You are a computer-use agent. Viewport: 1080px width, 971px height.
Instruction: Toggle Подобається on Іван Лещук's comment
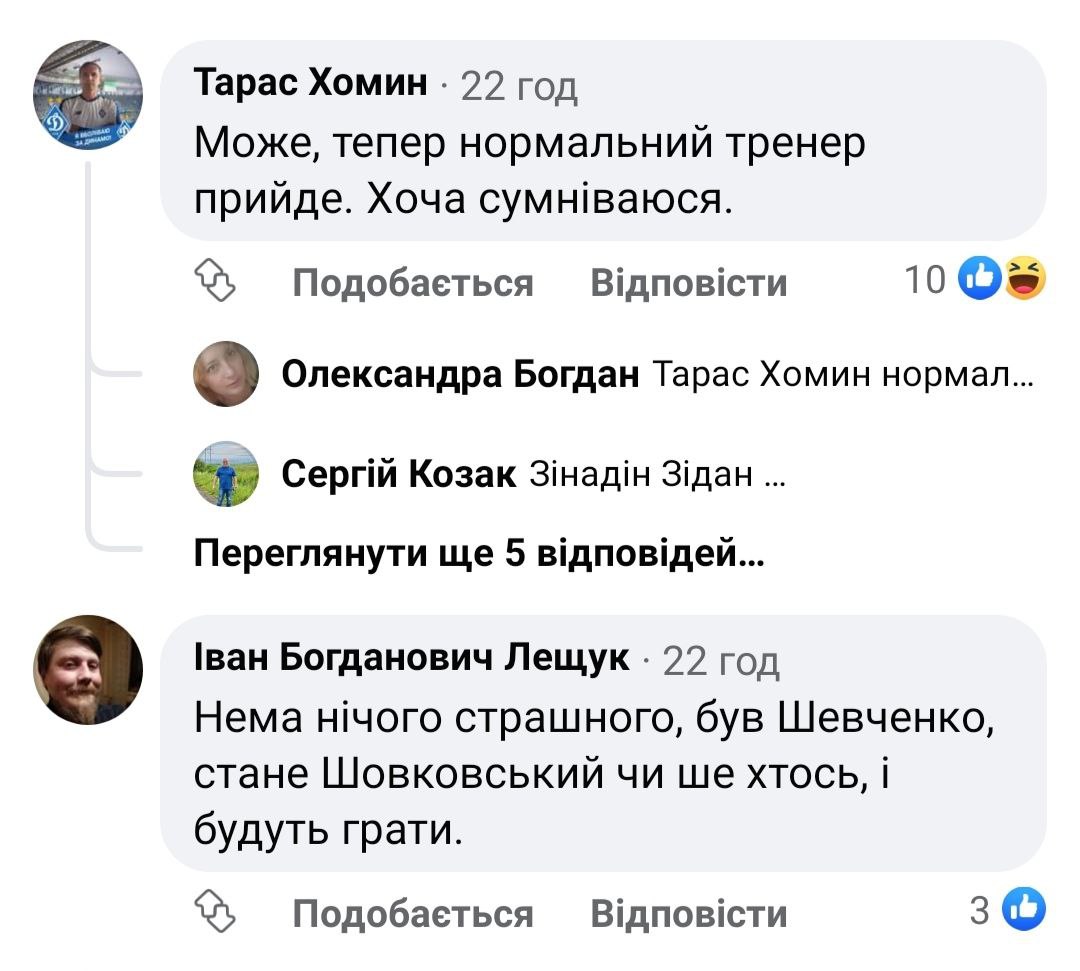[x=413, y=913]
